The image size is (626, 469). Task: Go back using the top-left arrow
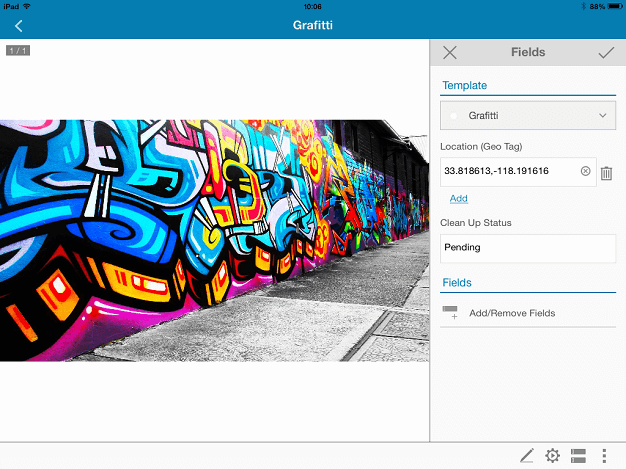click(x=18, y=26)
